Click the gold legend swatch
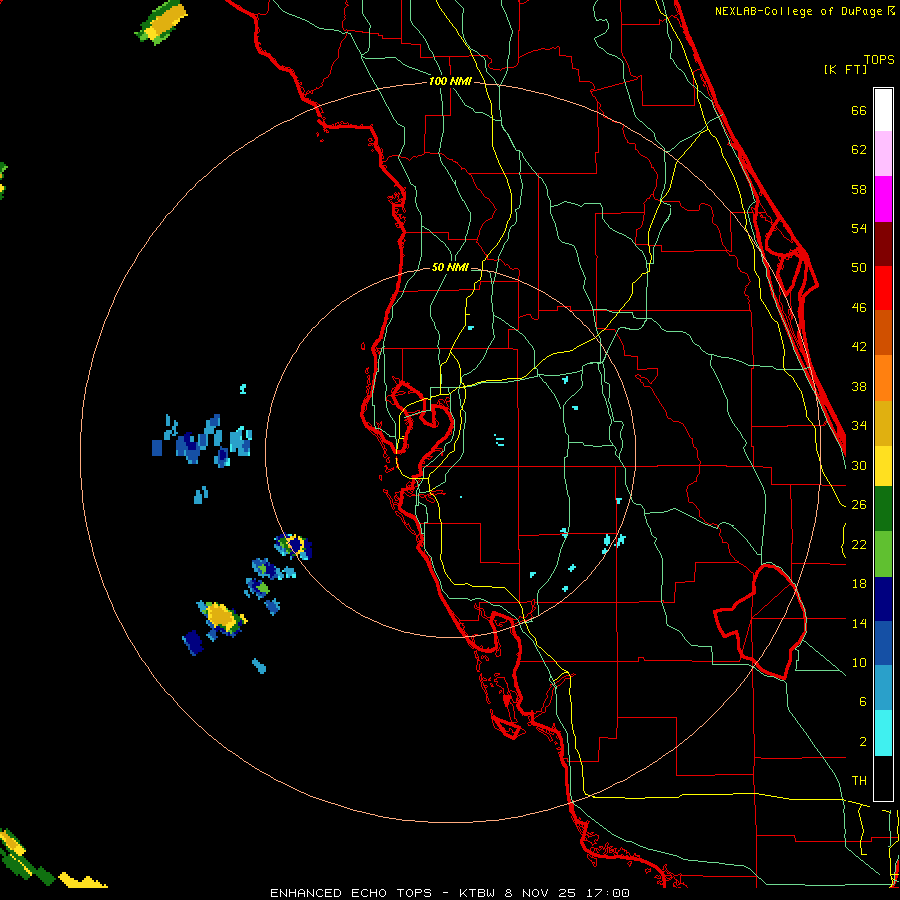 click(883, 422)
